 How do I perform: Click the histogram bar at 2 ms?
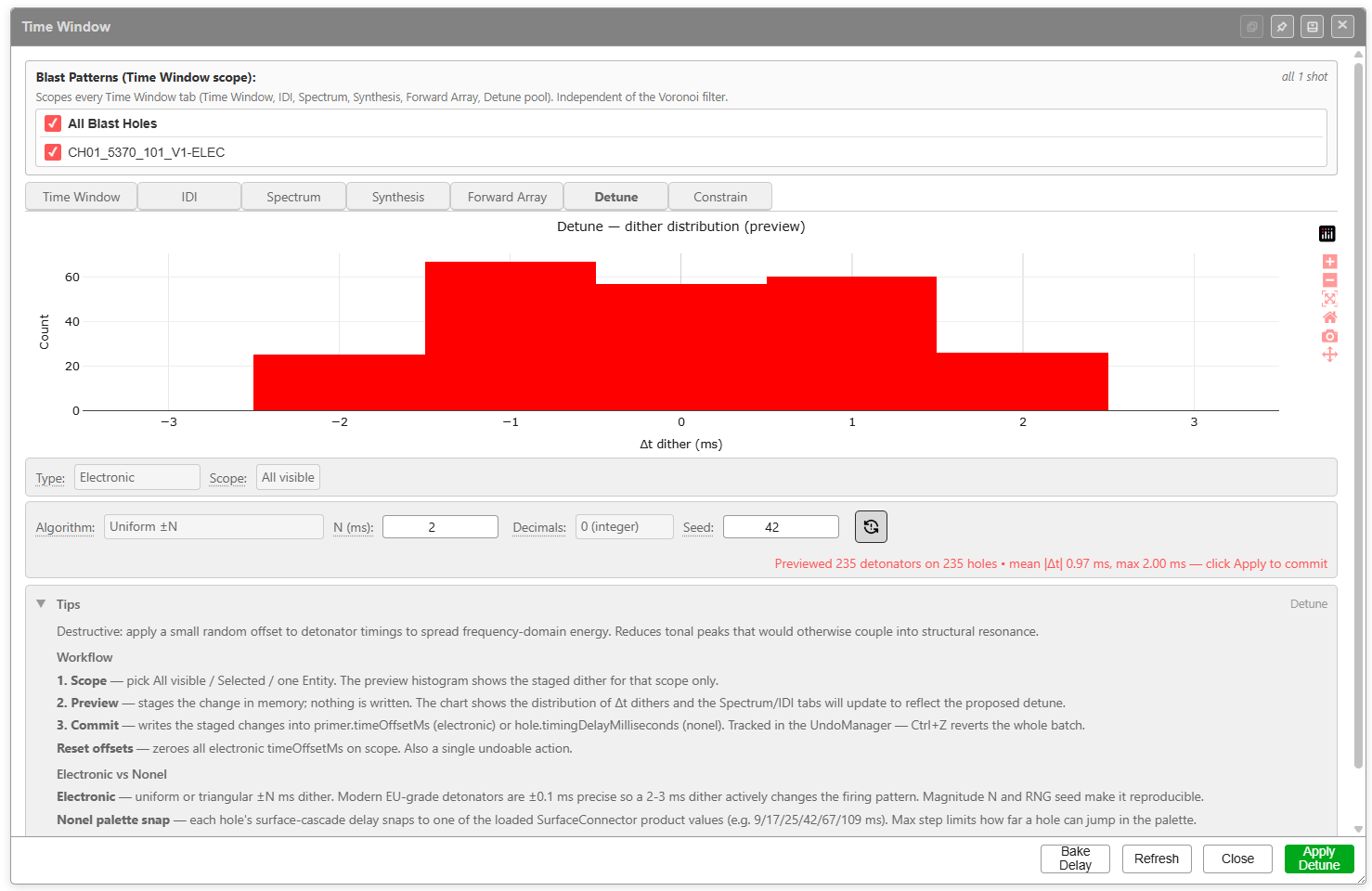point(1022,381)
